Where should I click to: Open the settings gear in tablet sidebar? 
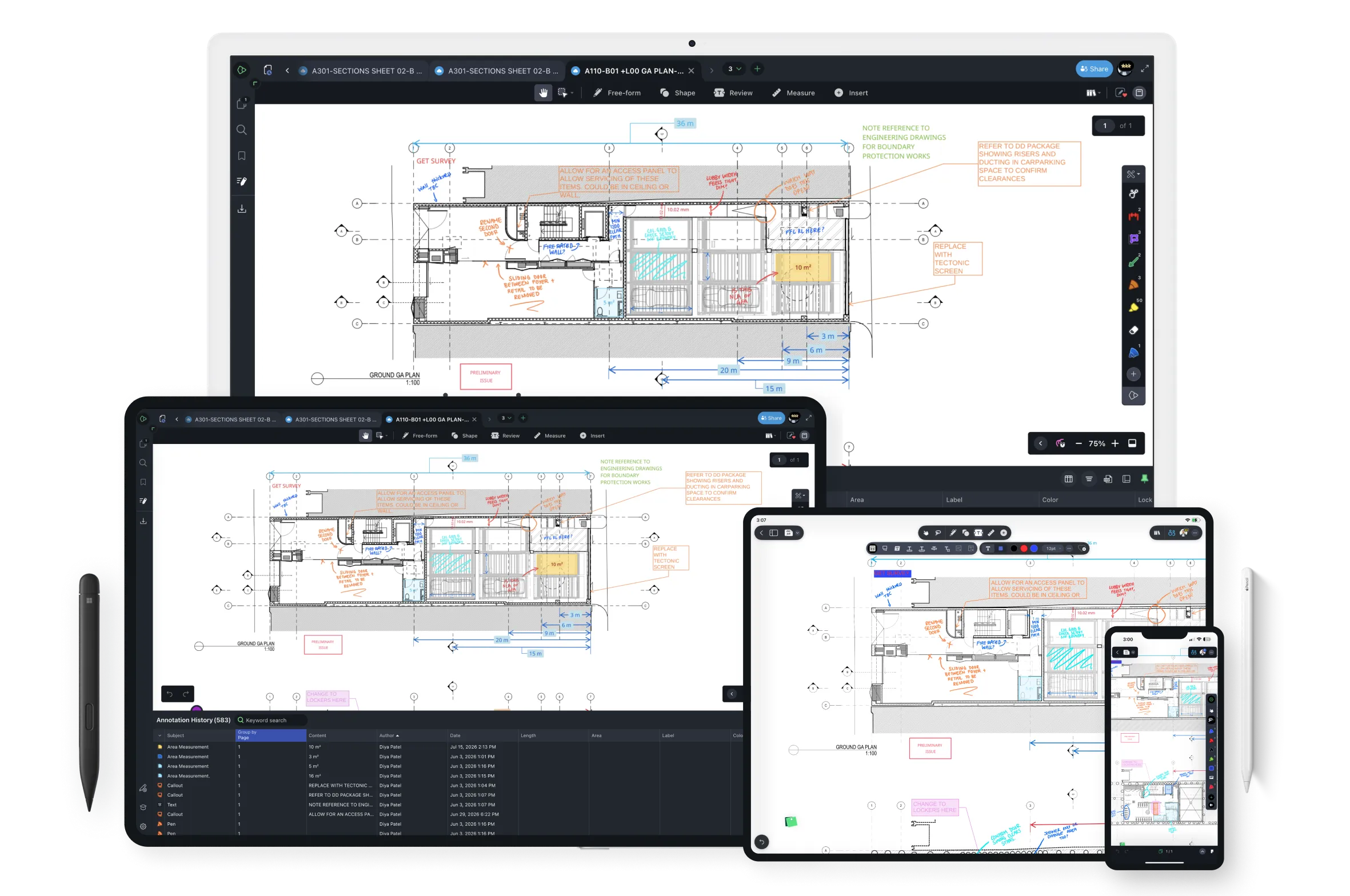(x=143, y=826)
